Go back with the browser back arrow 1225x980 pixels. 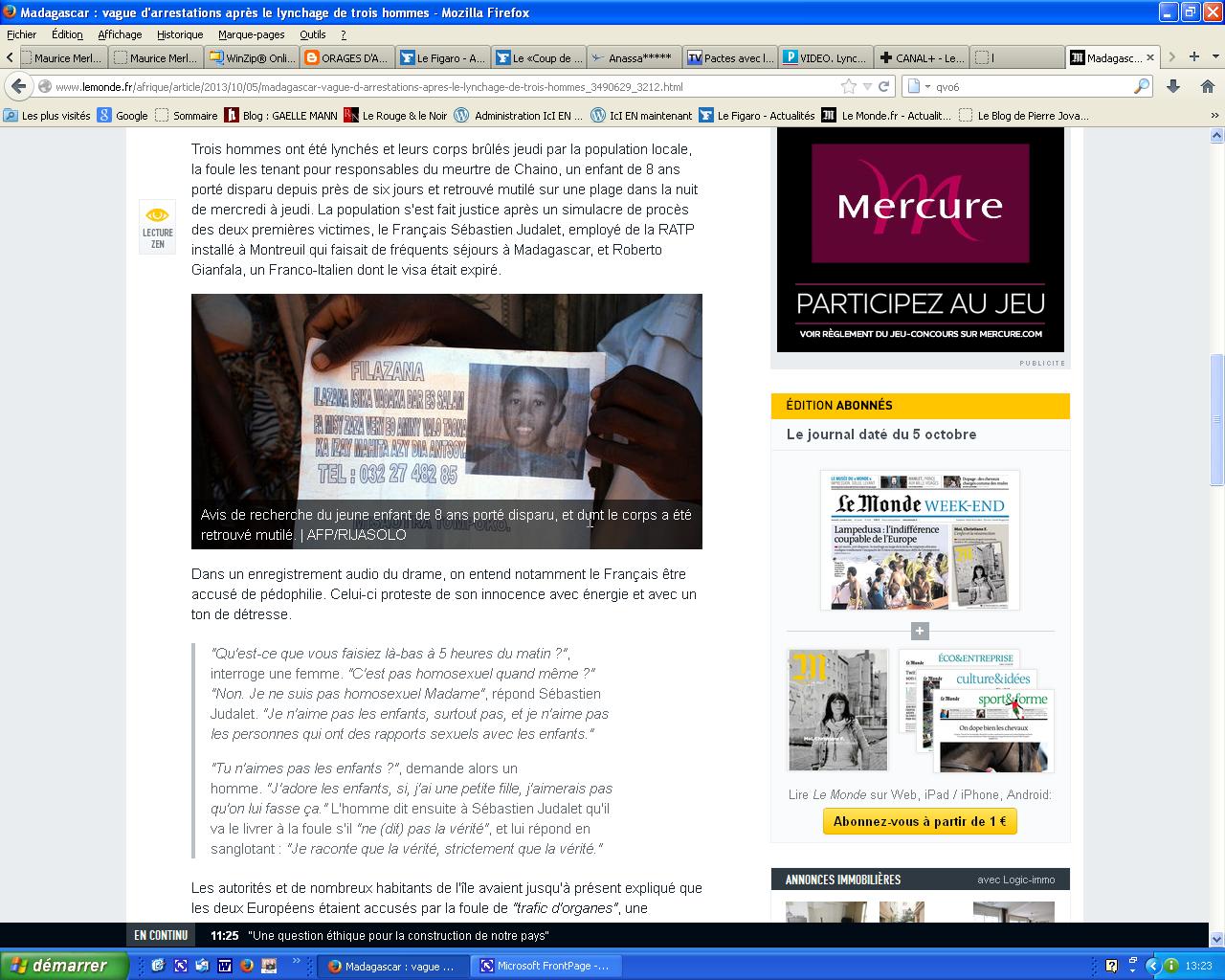17,86
